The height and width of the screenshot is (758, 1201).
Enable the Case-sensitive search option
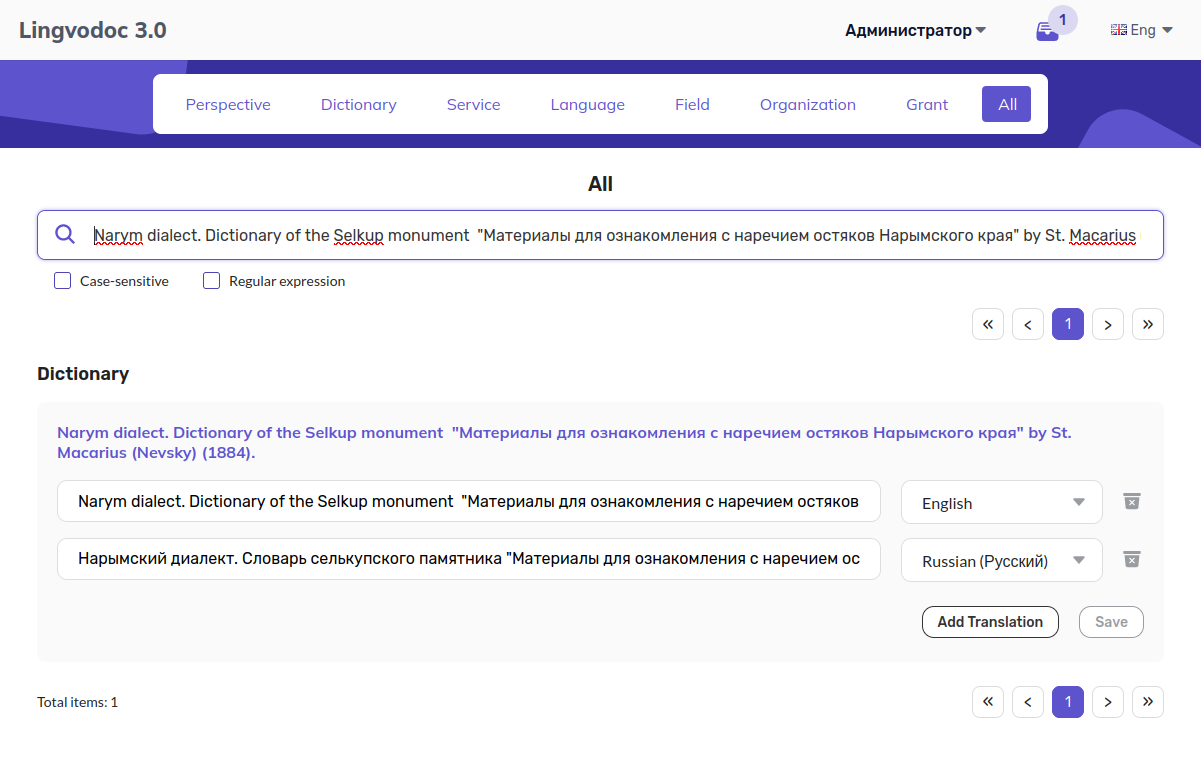click(62, 281)
